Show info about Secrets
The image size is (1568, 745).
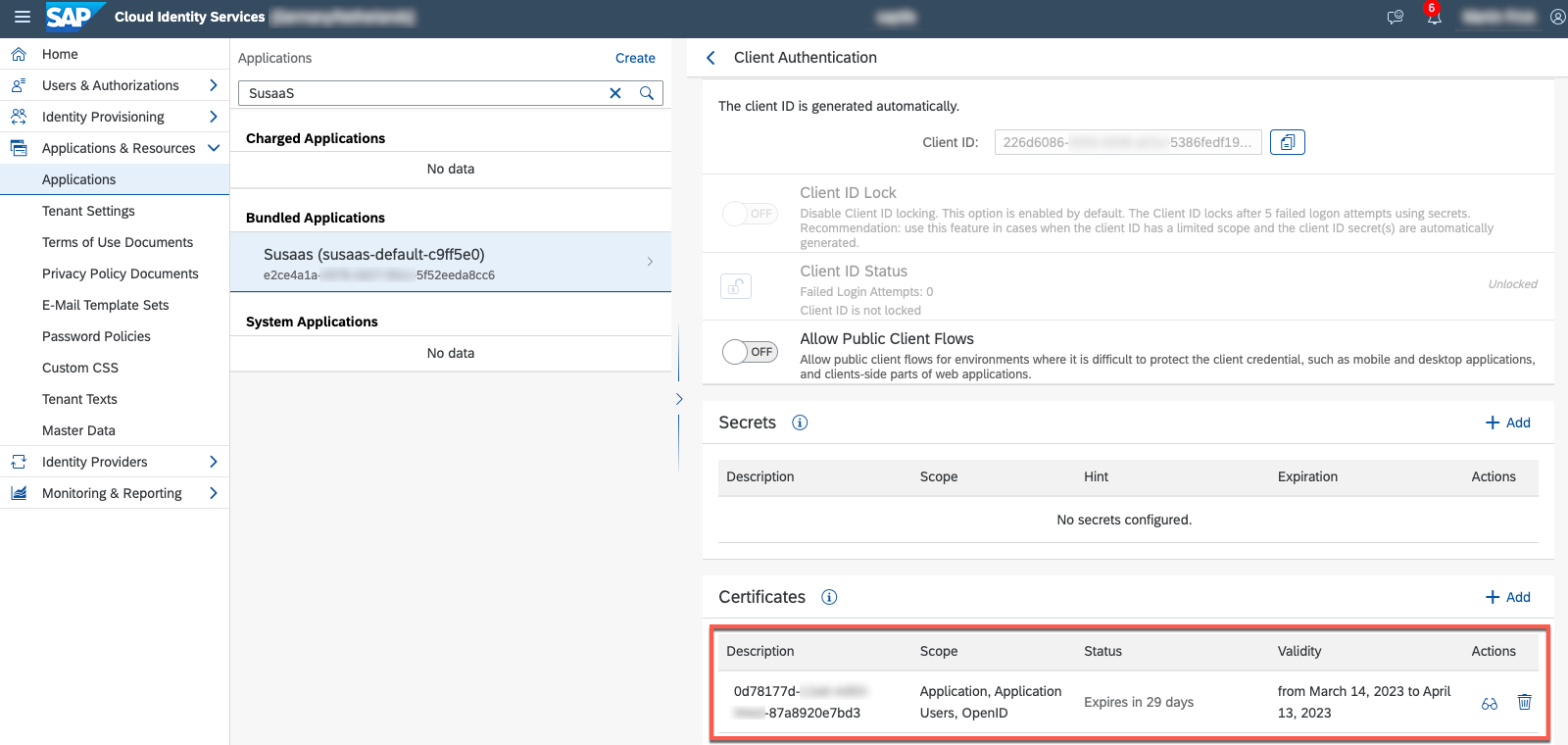pyautogui.click(x=800, y=422)
